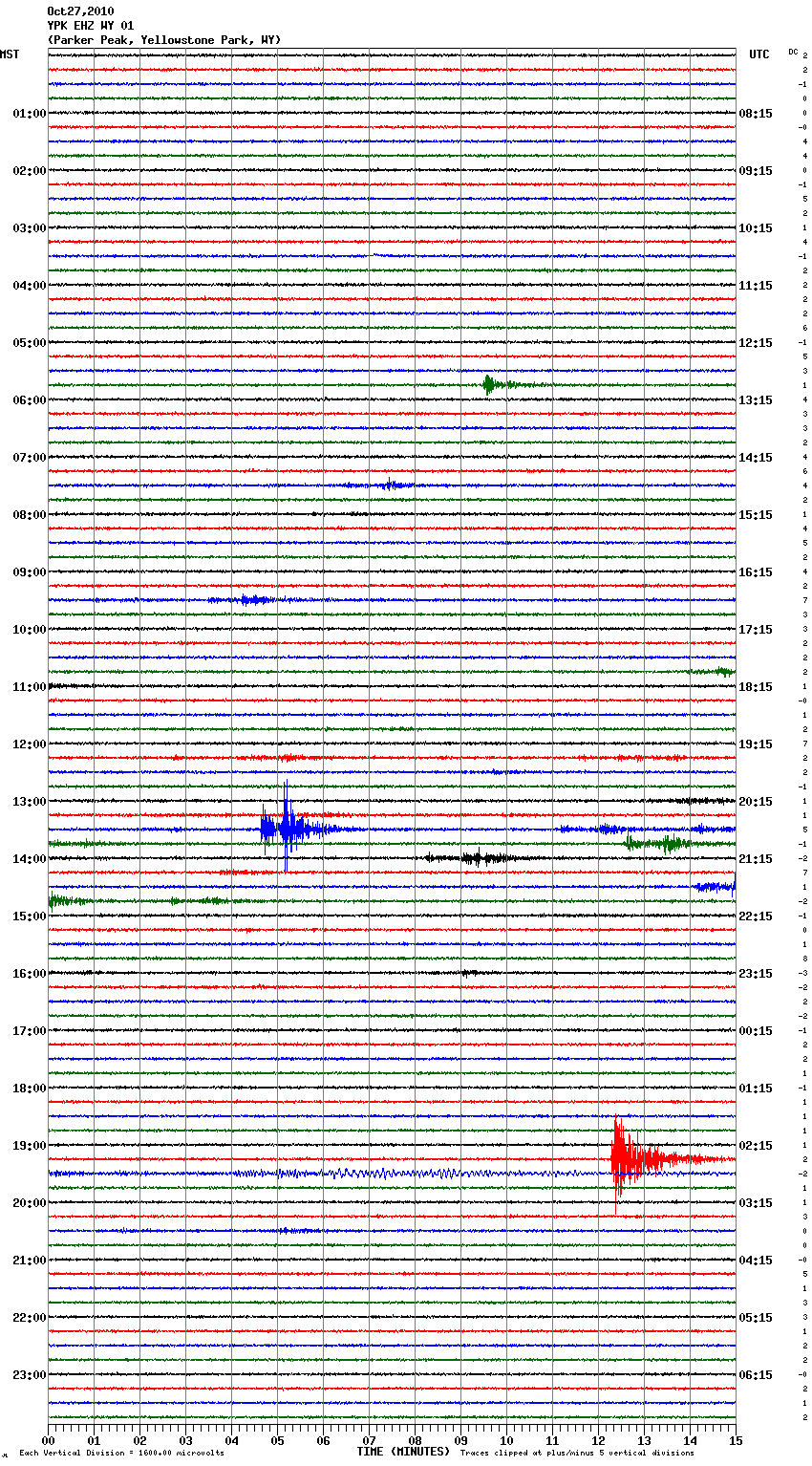Select the 13:00 MST time label
The height and width of the screenshot is (1466, 812).
click(x=29, y=802)
